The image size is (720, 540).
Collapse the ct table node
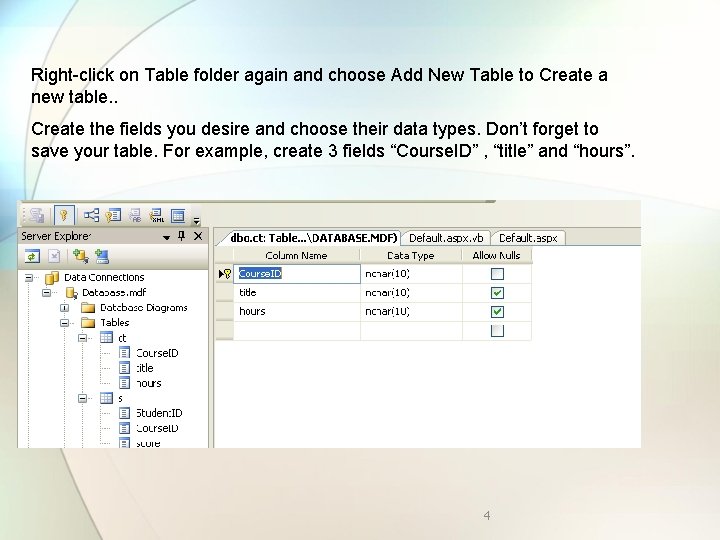(83, 338)
